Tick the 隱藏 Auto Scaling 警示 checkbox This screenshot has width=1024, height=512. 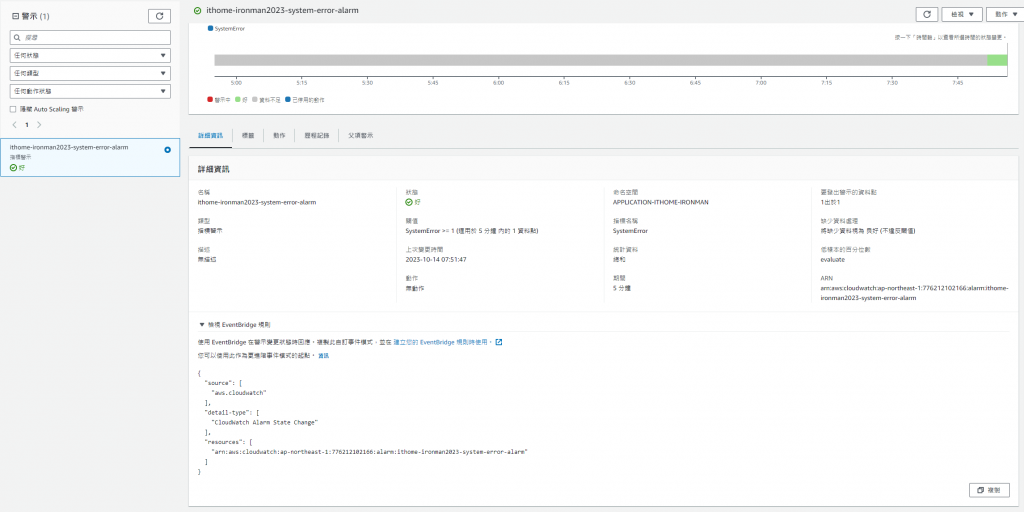tap(13, 109)
